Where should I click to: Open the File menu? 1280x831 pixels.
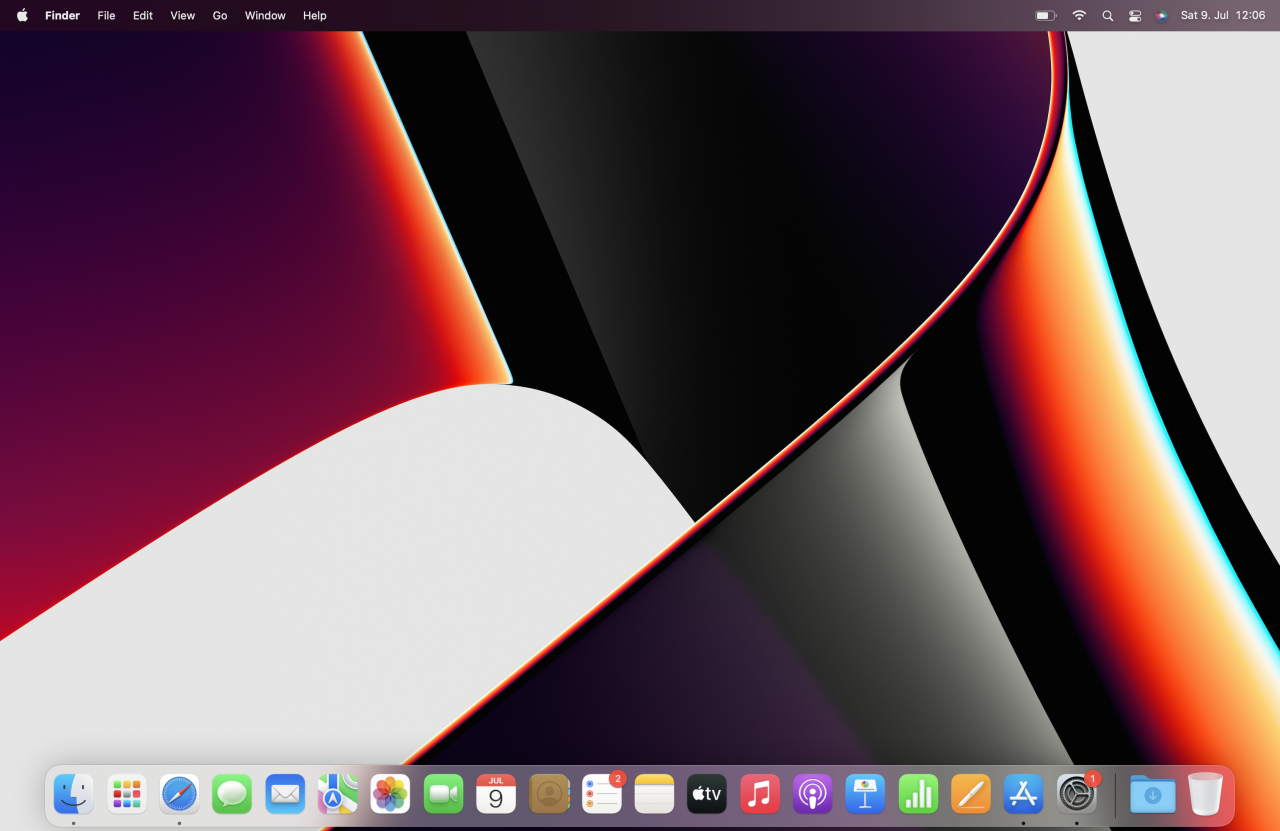tap(106, 16)
